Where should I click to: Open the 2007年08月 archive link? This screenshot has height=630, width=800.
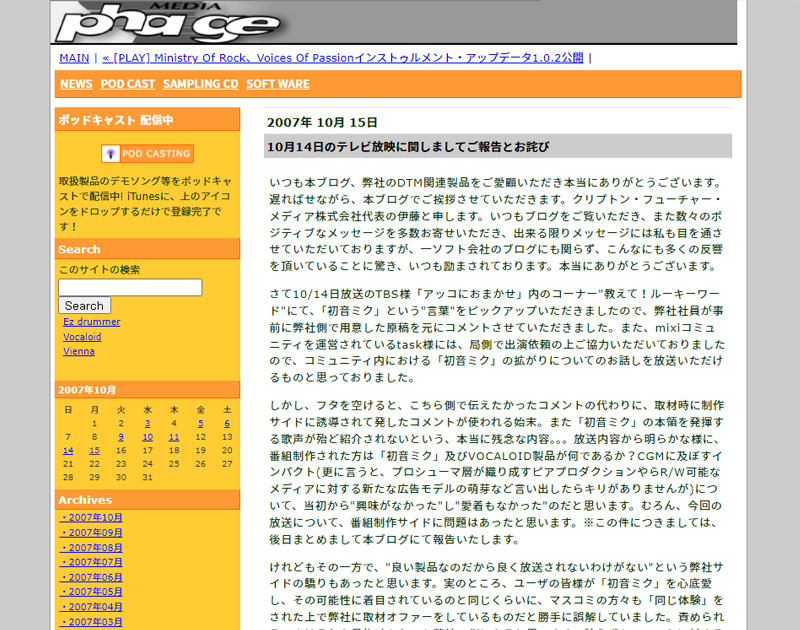click(91, 548)
